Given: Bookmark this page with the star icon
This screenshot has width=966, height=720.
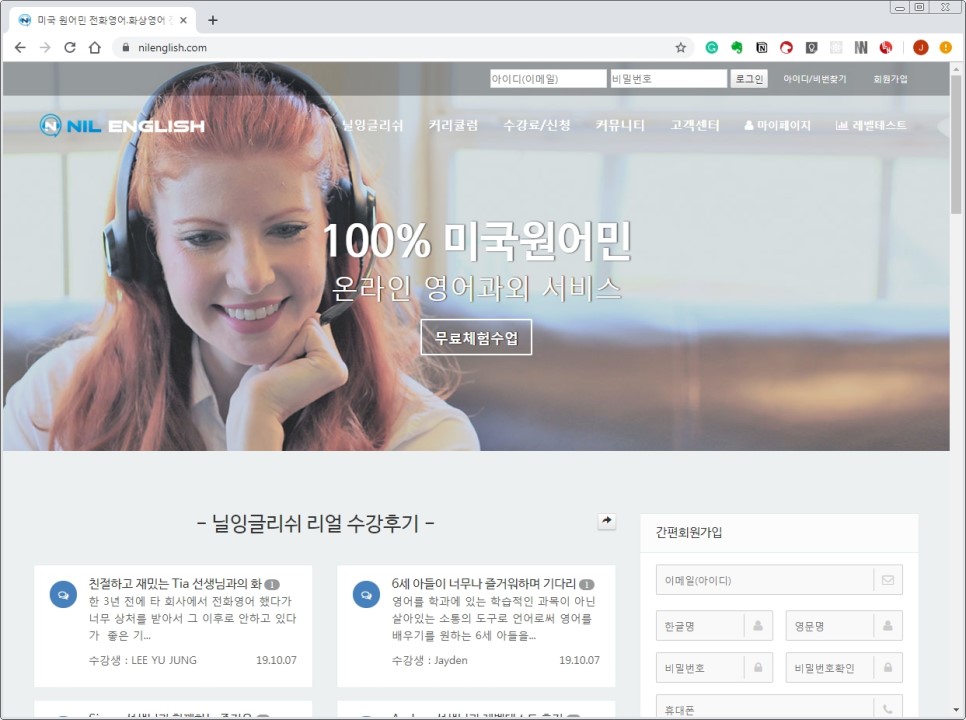Looking at the screenshot, I should (681, 47).
